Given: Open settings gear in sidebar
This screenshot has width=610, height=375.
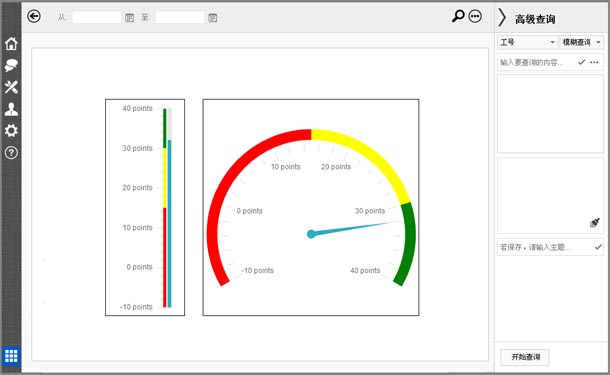Looking at the screenshot, I should click(x=11, y=131).
